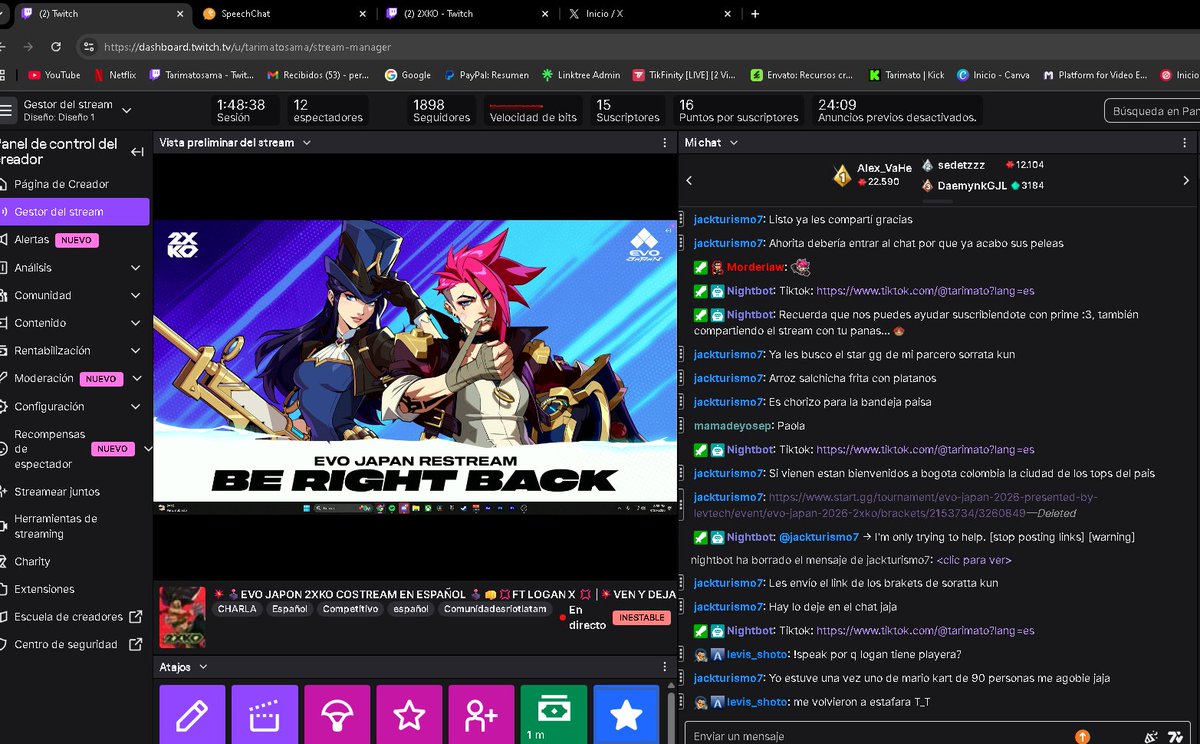Click the external link icon for Escuela de creadores
The width and height of the screenshot is (1200, 744).
tap(136, 617)
